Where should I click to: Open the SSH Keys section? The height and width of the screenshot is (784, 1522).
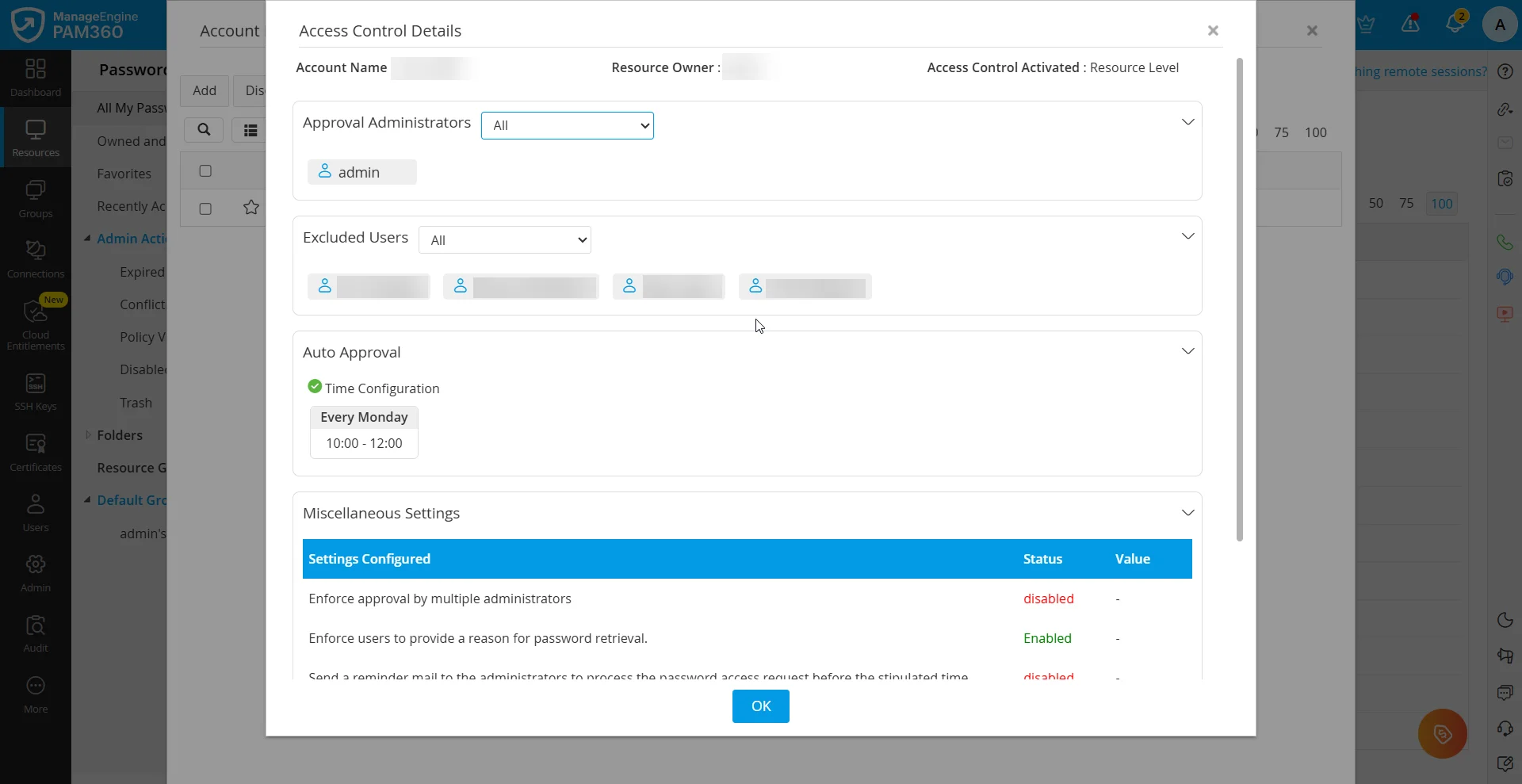pos(35,389)
